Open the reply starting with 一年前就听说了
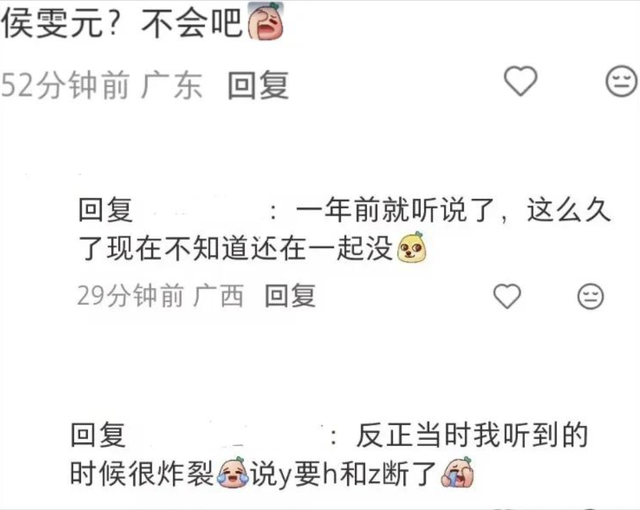Viewport: 640px width, 510px height. [x=344, y=229]
